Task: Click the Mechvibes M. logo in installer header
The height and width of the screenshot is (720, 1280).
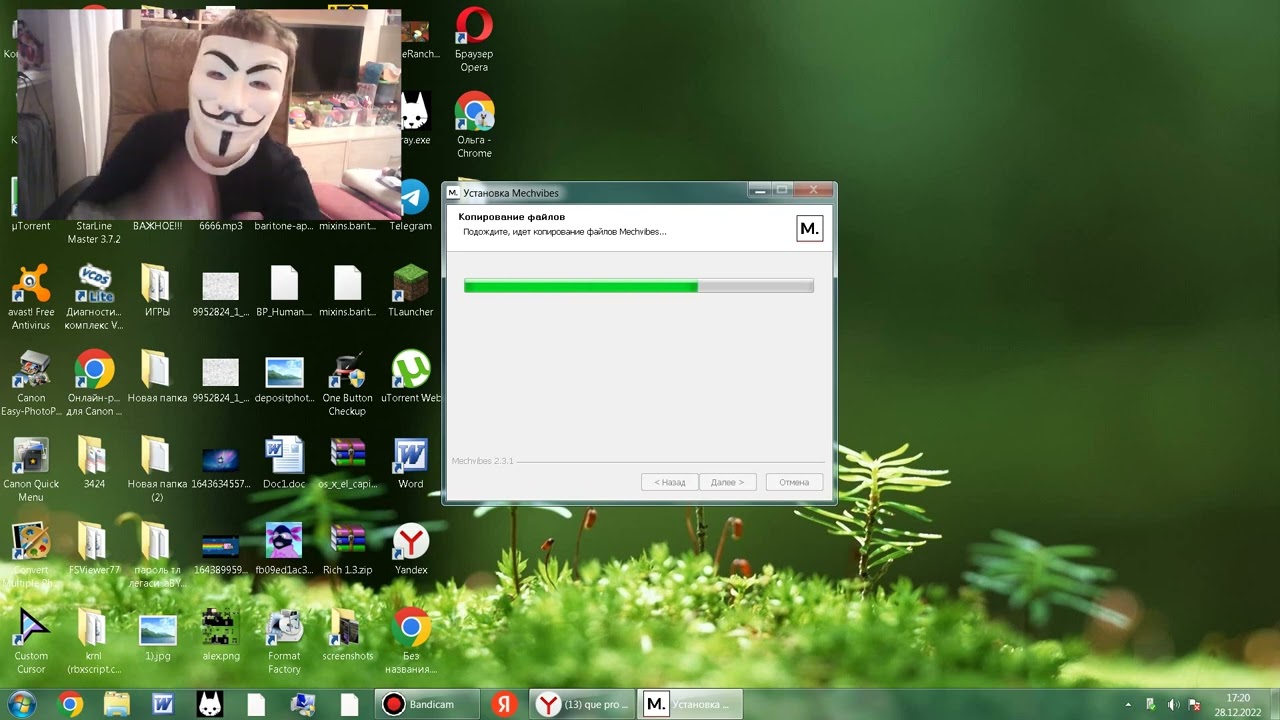Action: pyautogui.click(x=809, y=228)
